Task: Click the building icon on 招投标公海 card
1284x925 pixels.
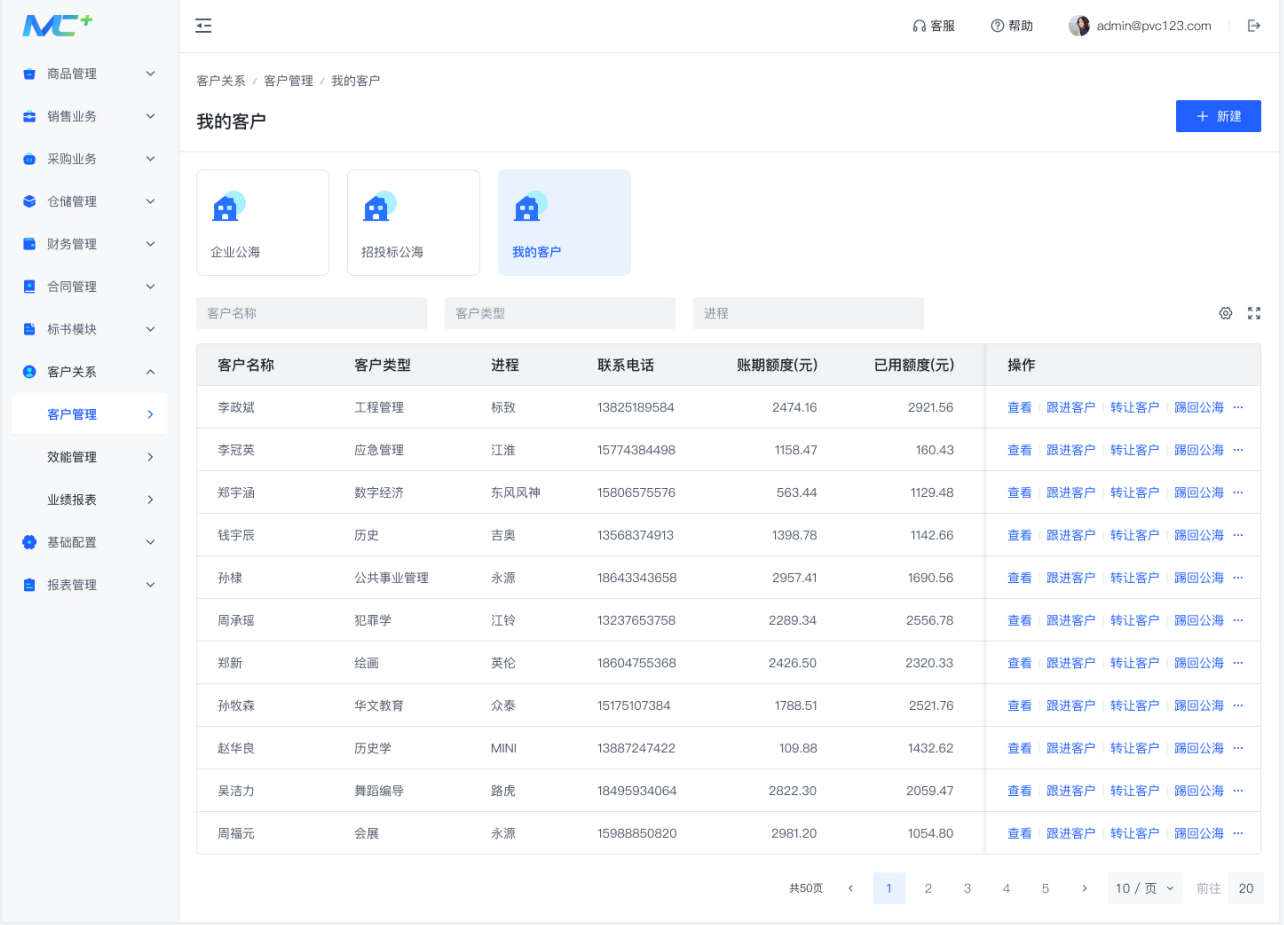Action: (x=378, y=206)
